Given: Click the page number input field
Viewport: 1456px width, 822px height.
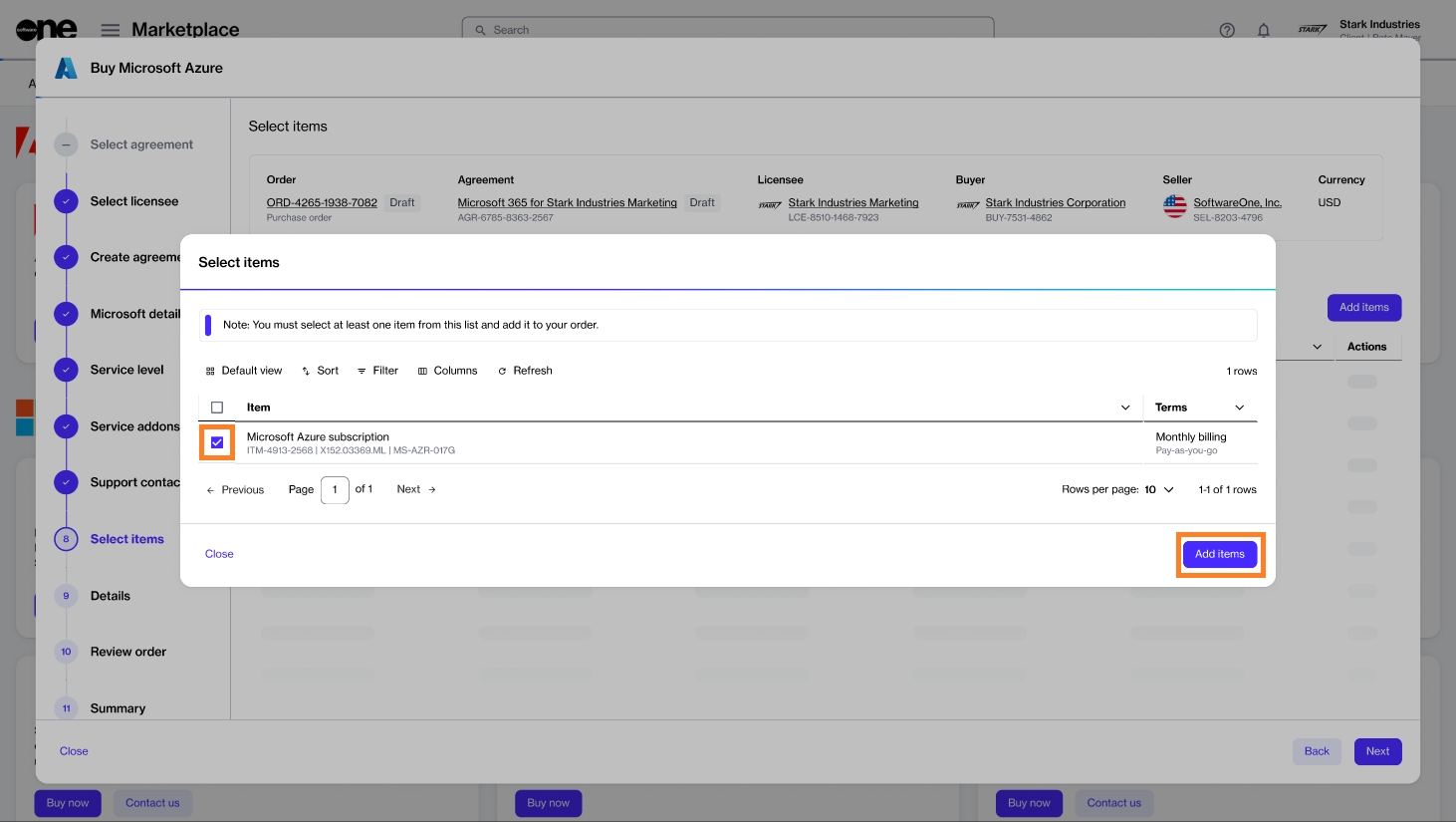Looking at the screenshot, I should [335, 489].
